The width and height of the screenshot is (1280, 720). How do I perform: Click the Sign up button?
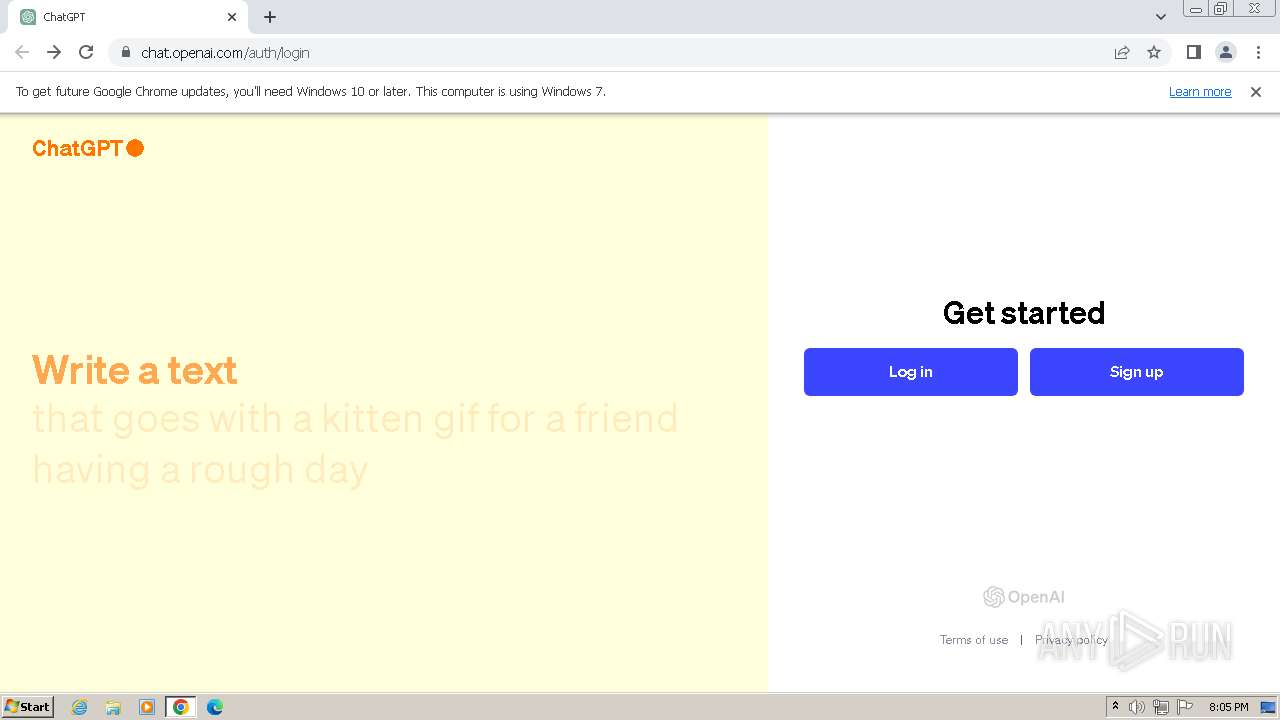click(x=1136, y=372)
